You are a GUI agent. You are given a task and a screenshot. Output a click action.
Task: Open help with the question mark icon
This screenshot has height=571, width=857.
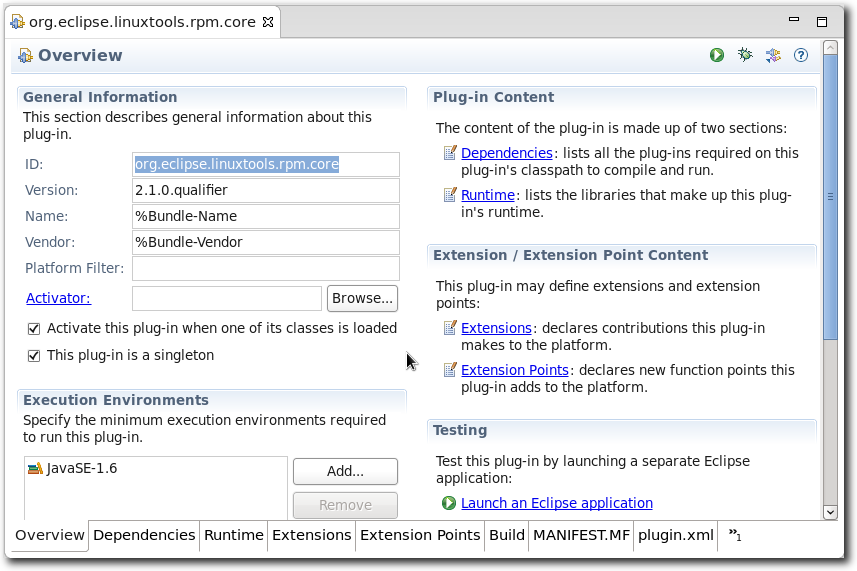[x=801, y=56]
